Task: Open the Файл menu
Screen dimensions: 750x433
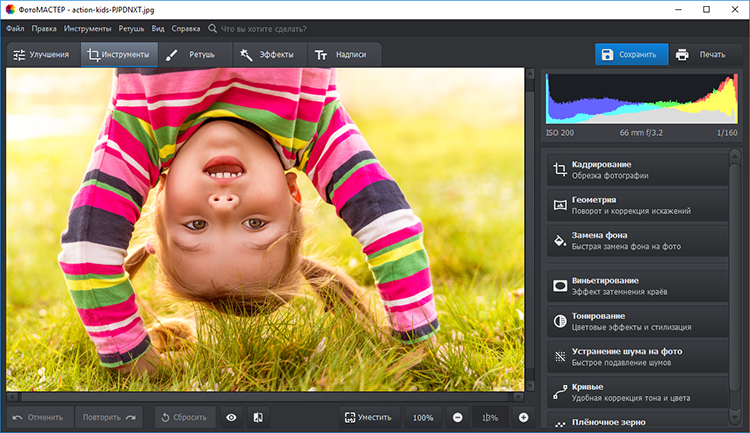Action: pyautogui.click(x=15, y=29)
